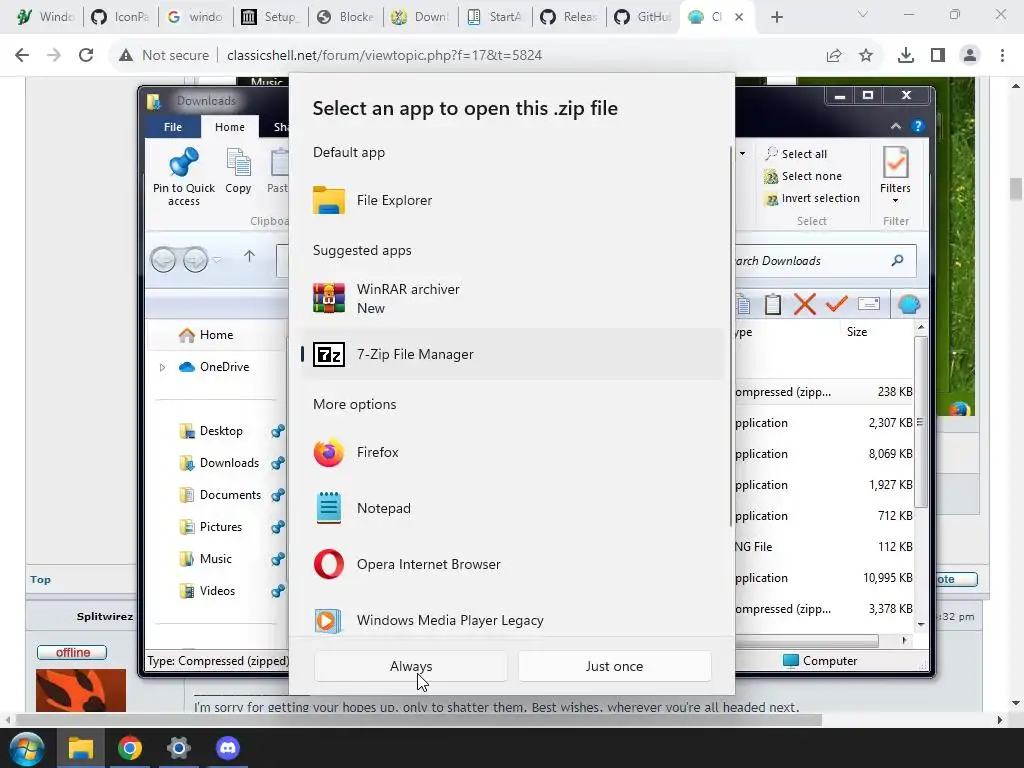This screenshot has width=1024, height=768.
Task: Open Explorer help question mark
Action: coord(918,127)
